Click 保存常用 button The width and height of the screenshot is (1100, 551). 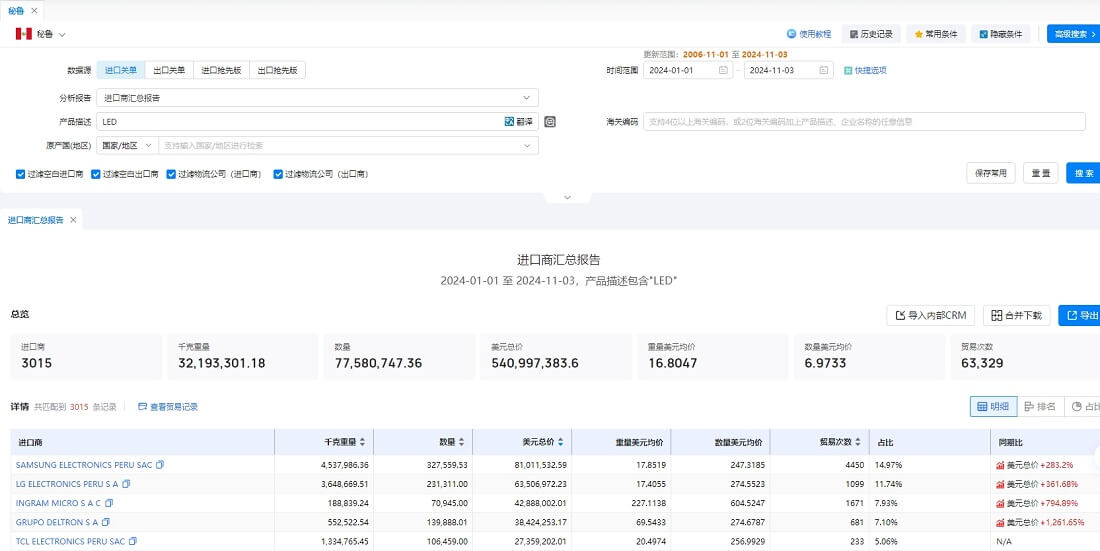point(991,173)
